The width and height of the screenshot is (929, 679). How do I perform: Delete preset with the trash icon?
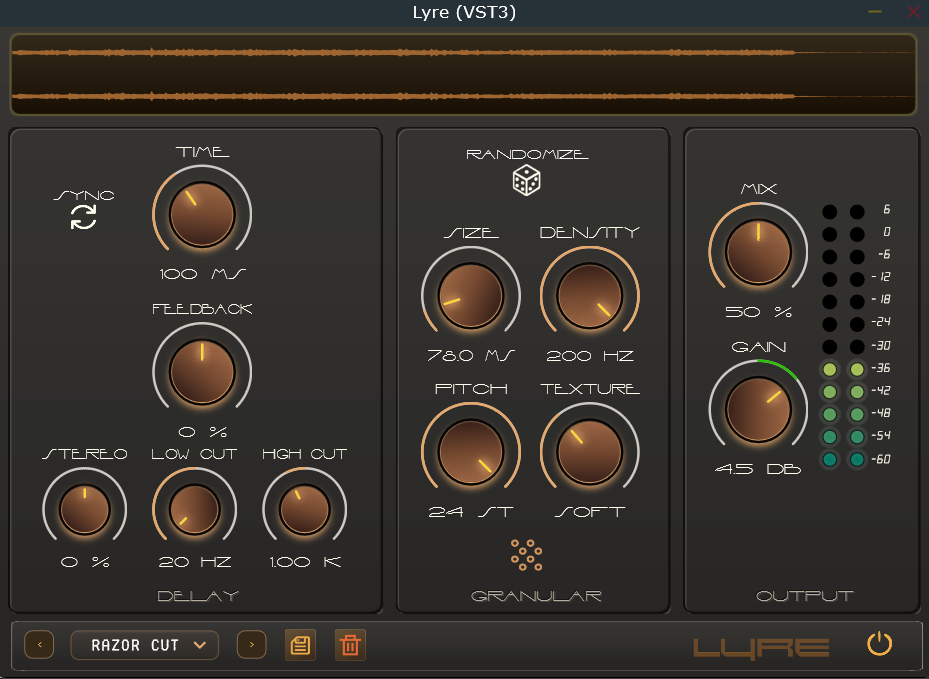[350, 645]
